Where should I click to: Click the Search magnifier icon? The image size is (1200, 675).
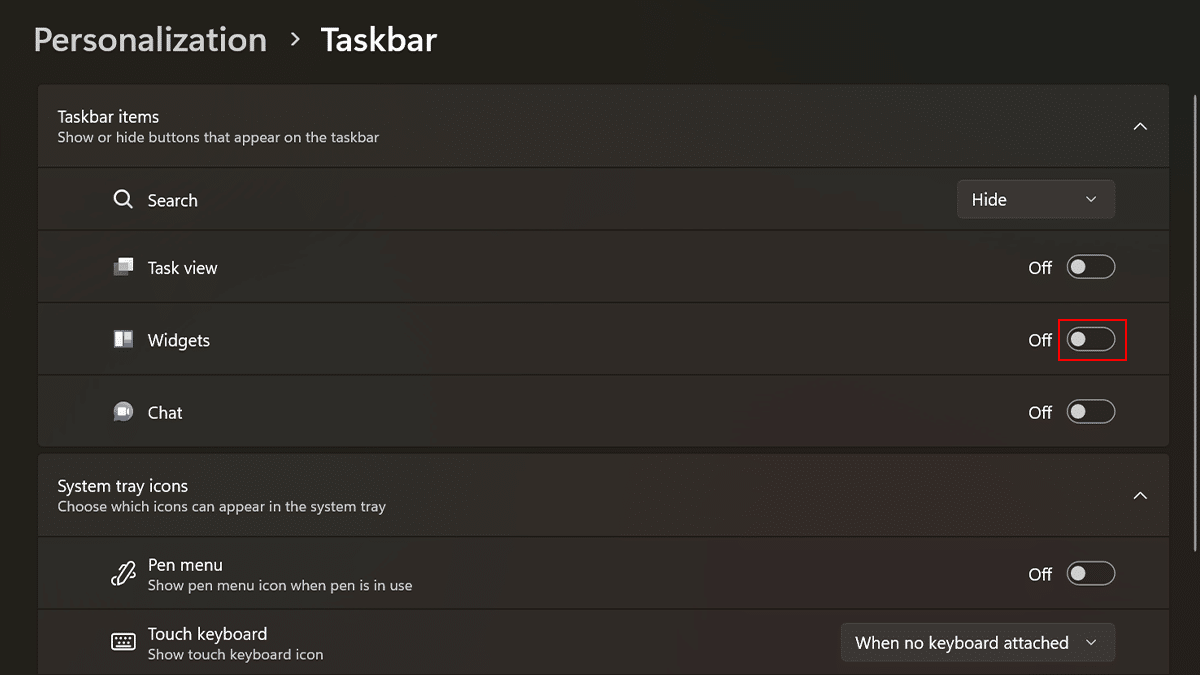pyautogui.click(x=123, y=199)
